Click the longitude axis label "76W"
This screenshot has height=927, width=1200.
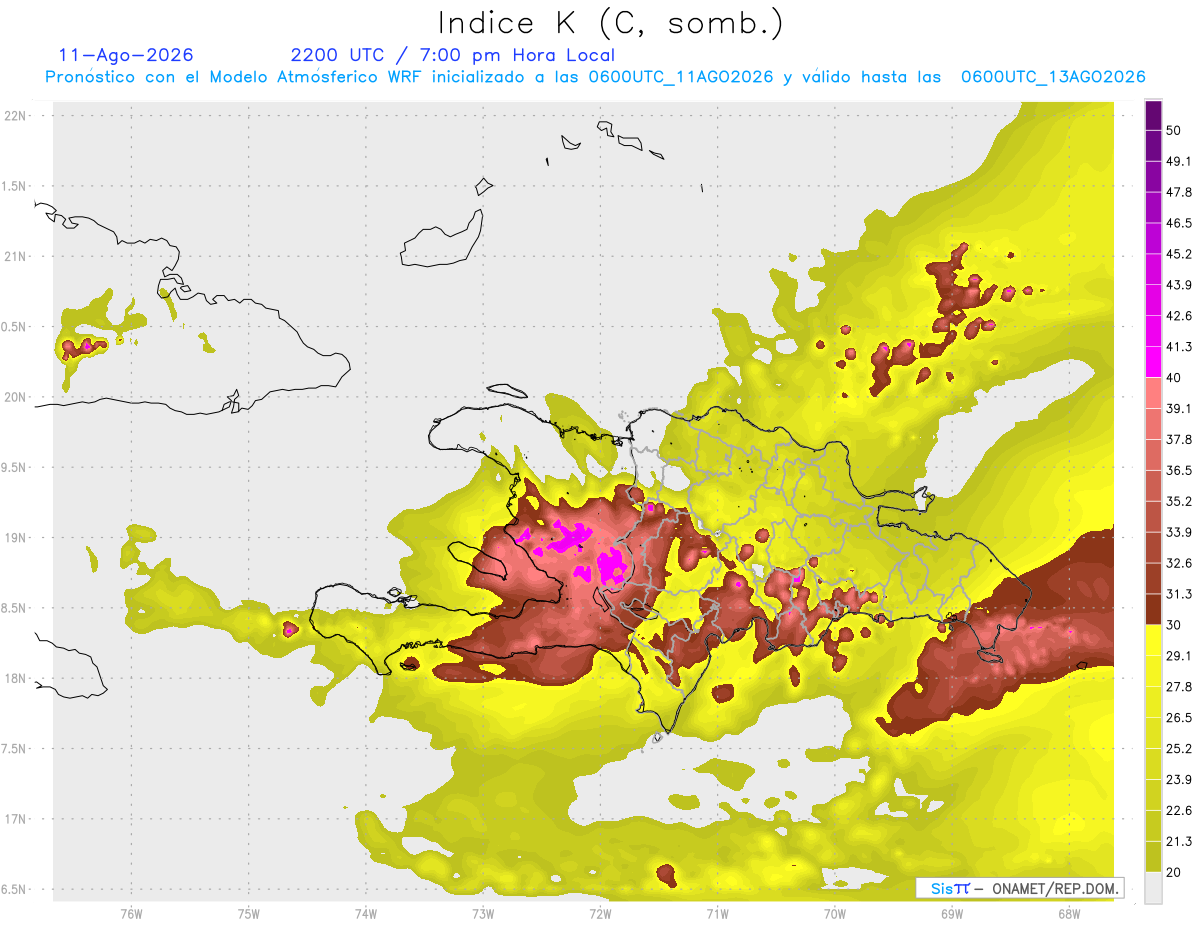point(131,914)
